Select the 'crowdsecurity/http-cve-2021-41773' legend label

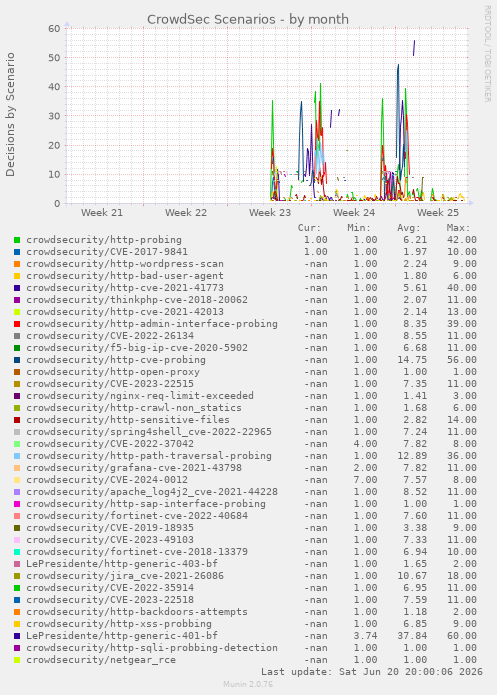[x=125, y=288]
